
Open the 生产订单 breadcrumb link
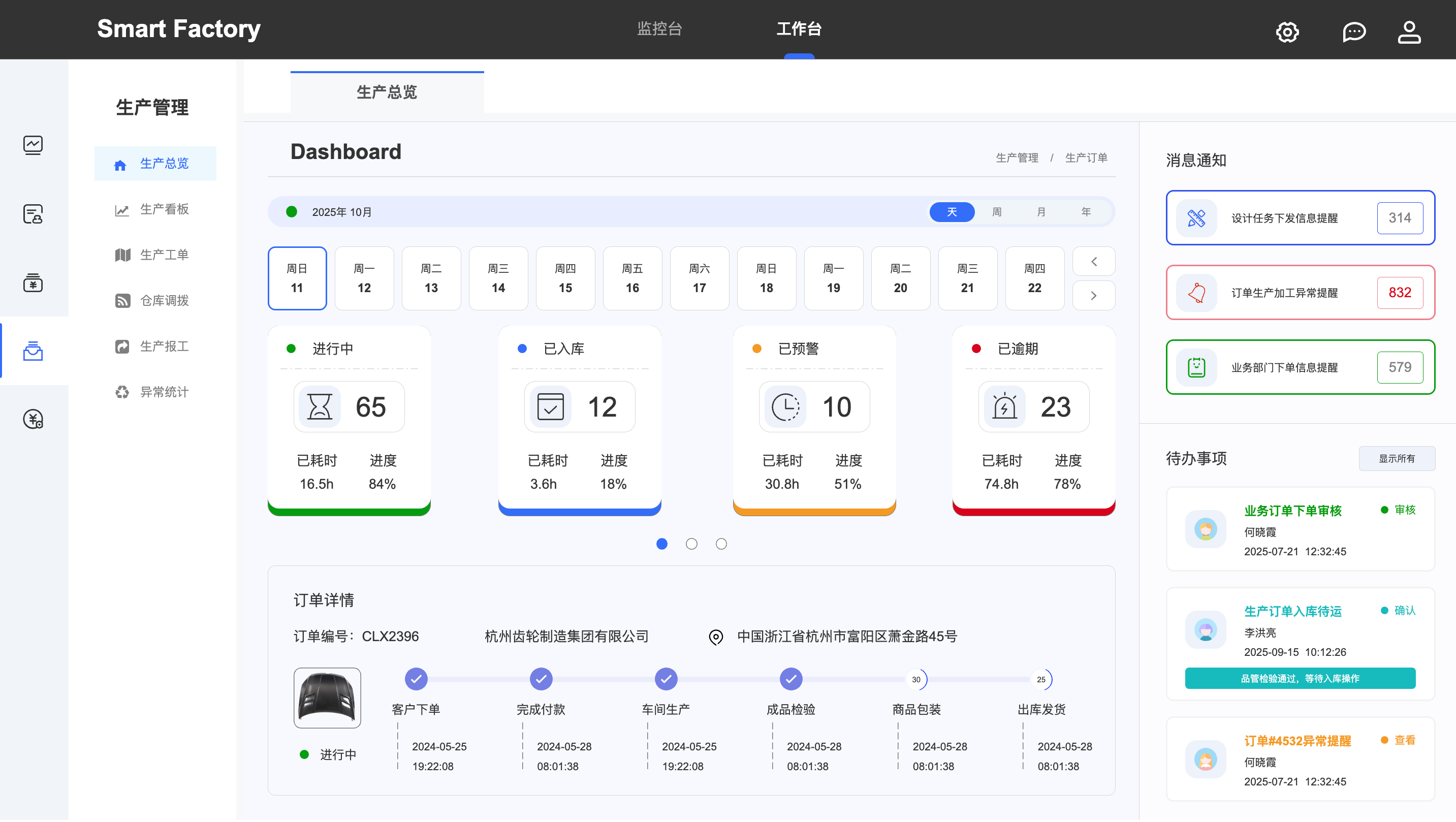(1086, 157)
